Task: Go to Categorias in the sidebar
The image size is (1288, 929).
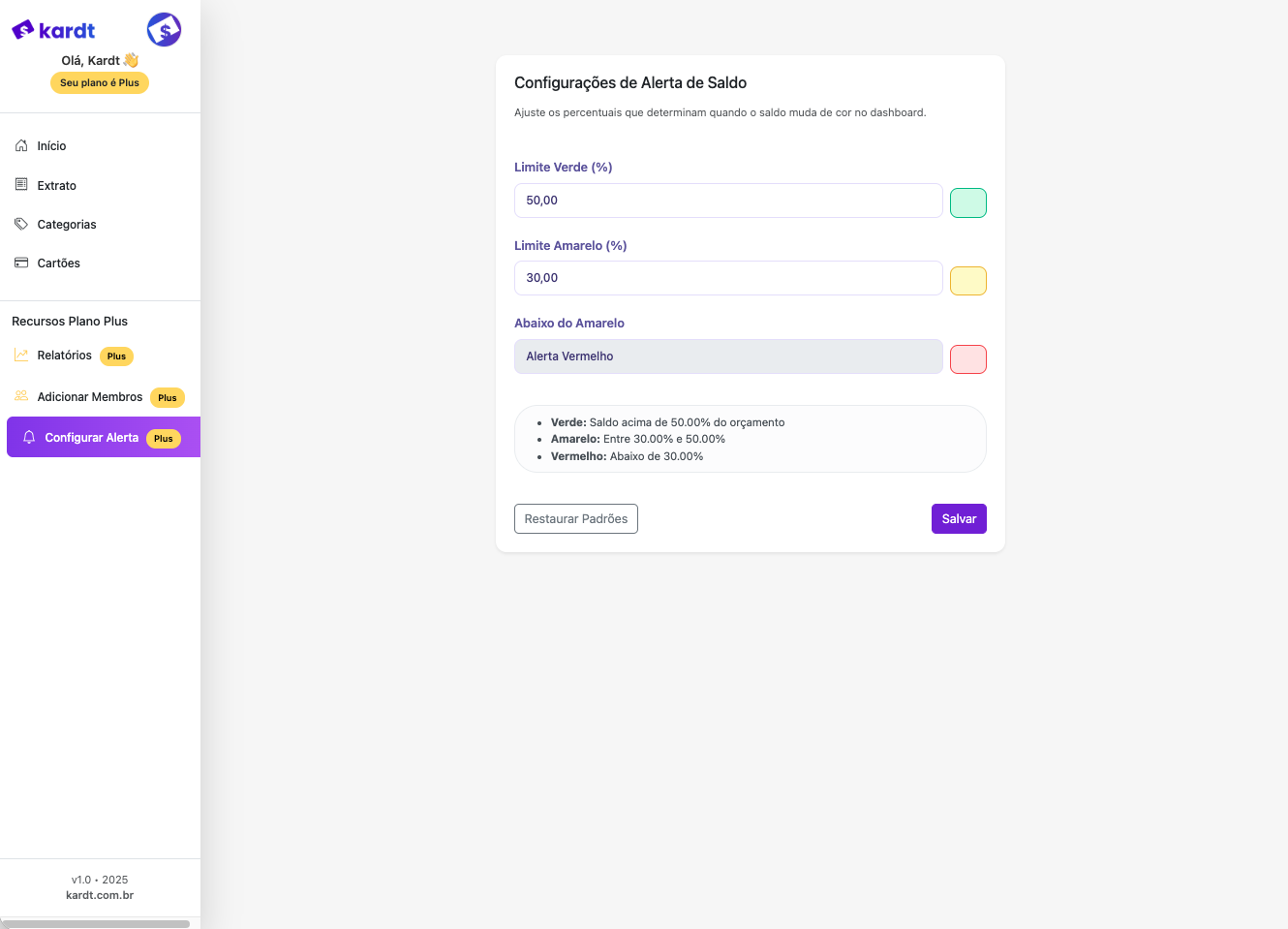Action: pyautogui.click(x=67, y=224)
